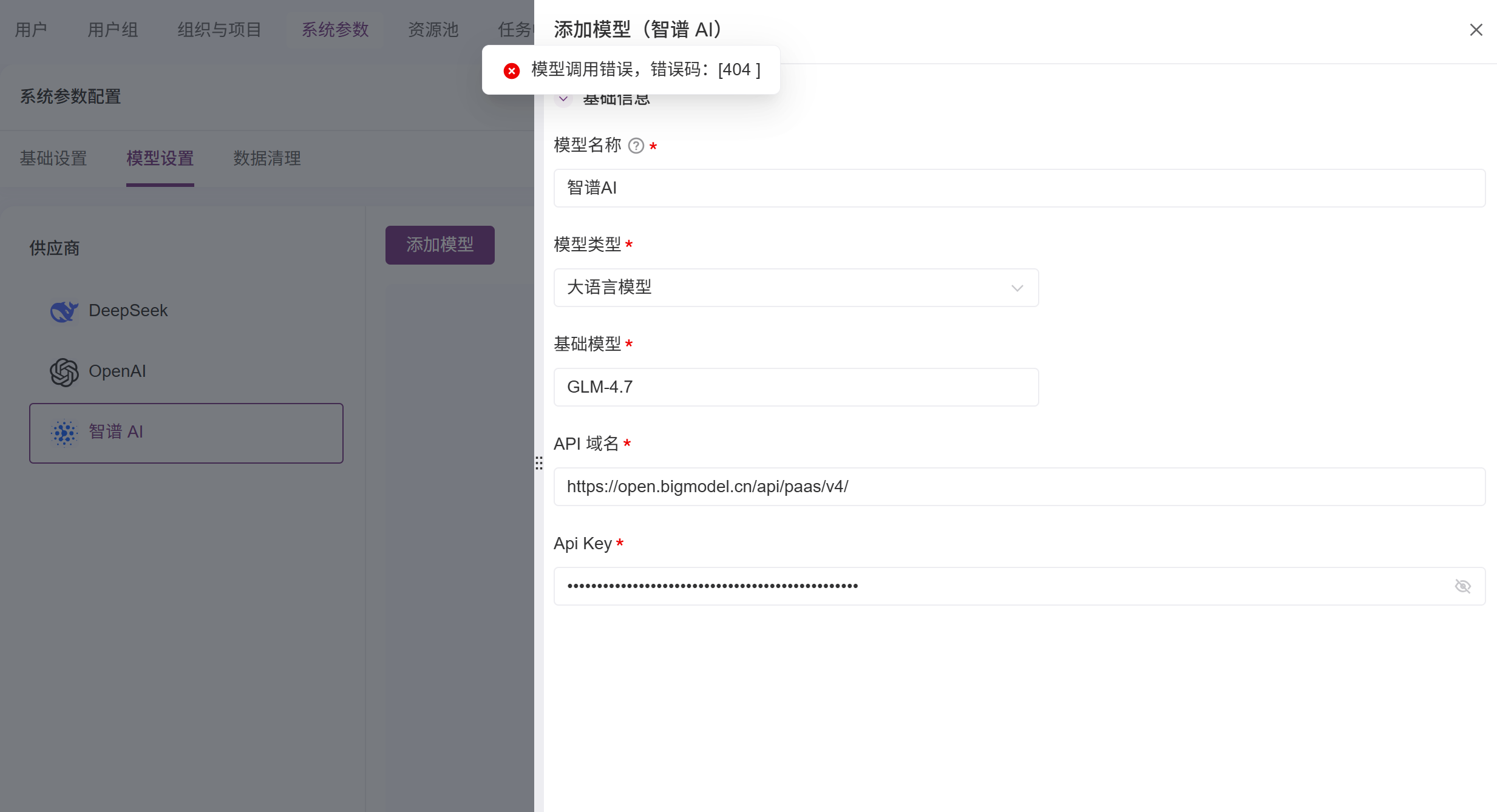Switch to the 数据清理 tab
Screen dimensions: 1497x812
click(x=267, y=158)
